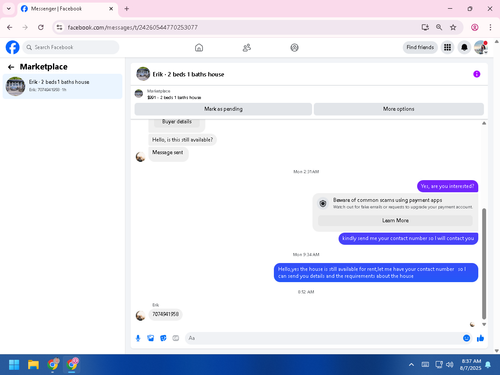
Task: Click the 'Yes, are you interested?' message
Action: pyautogui.click(x=447, y=186)
